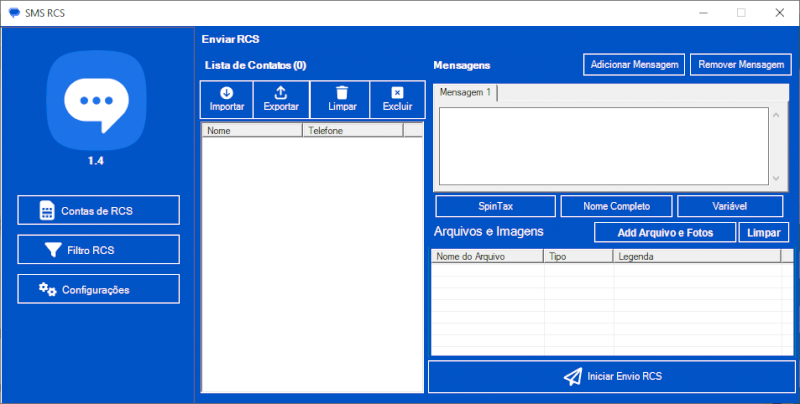Open Contas de RCS from sidebar
800x404 pixels.
[x=98, y=210]
